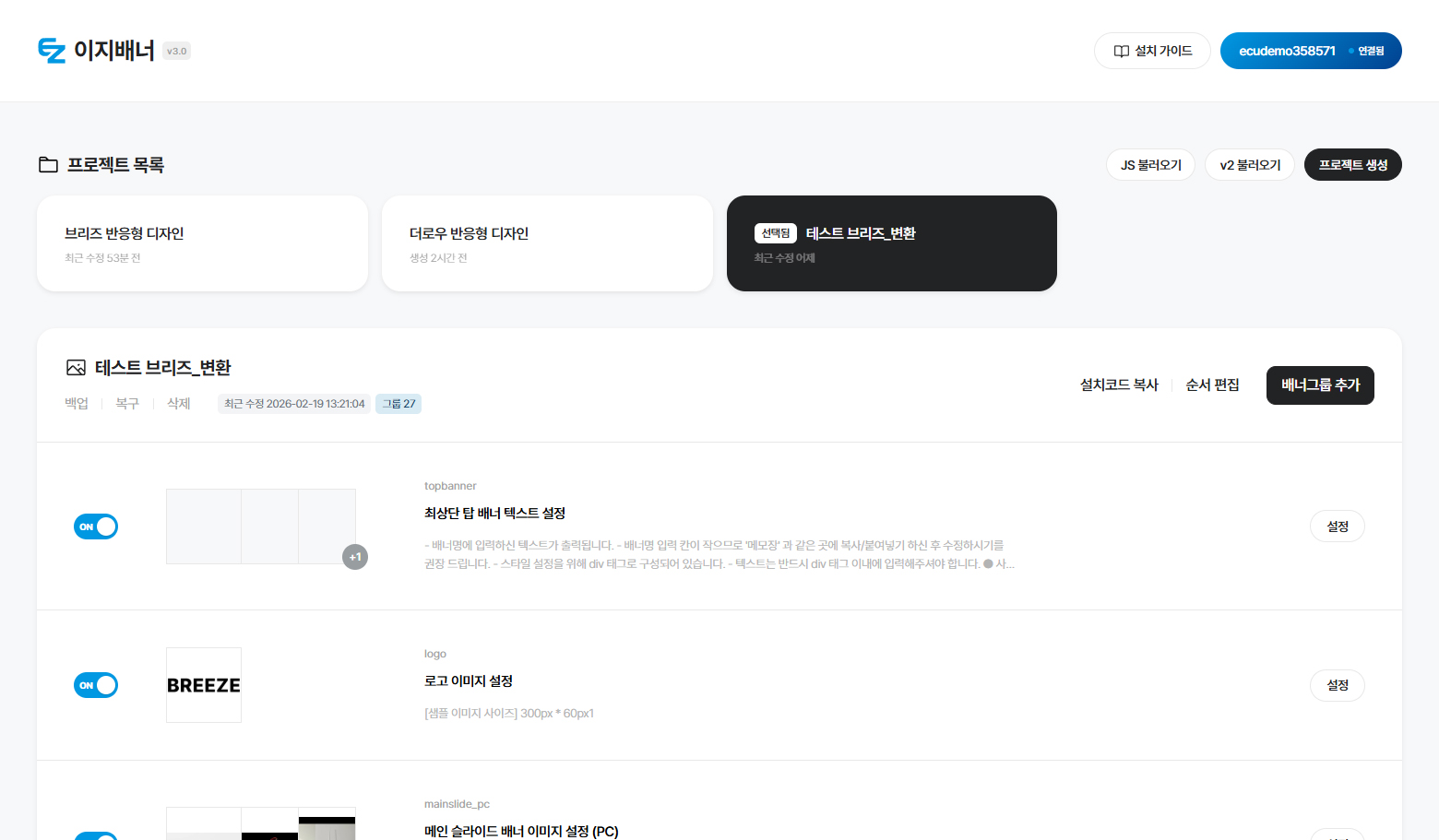
Task: Open the selected 테스트 브리즈_변환 project card
Action: [891, 243]
